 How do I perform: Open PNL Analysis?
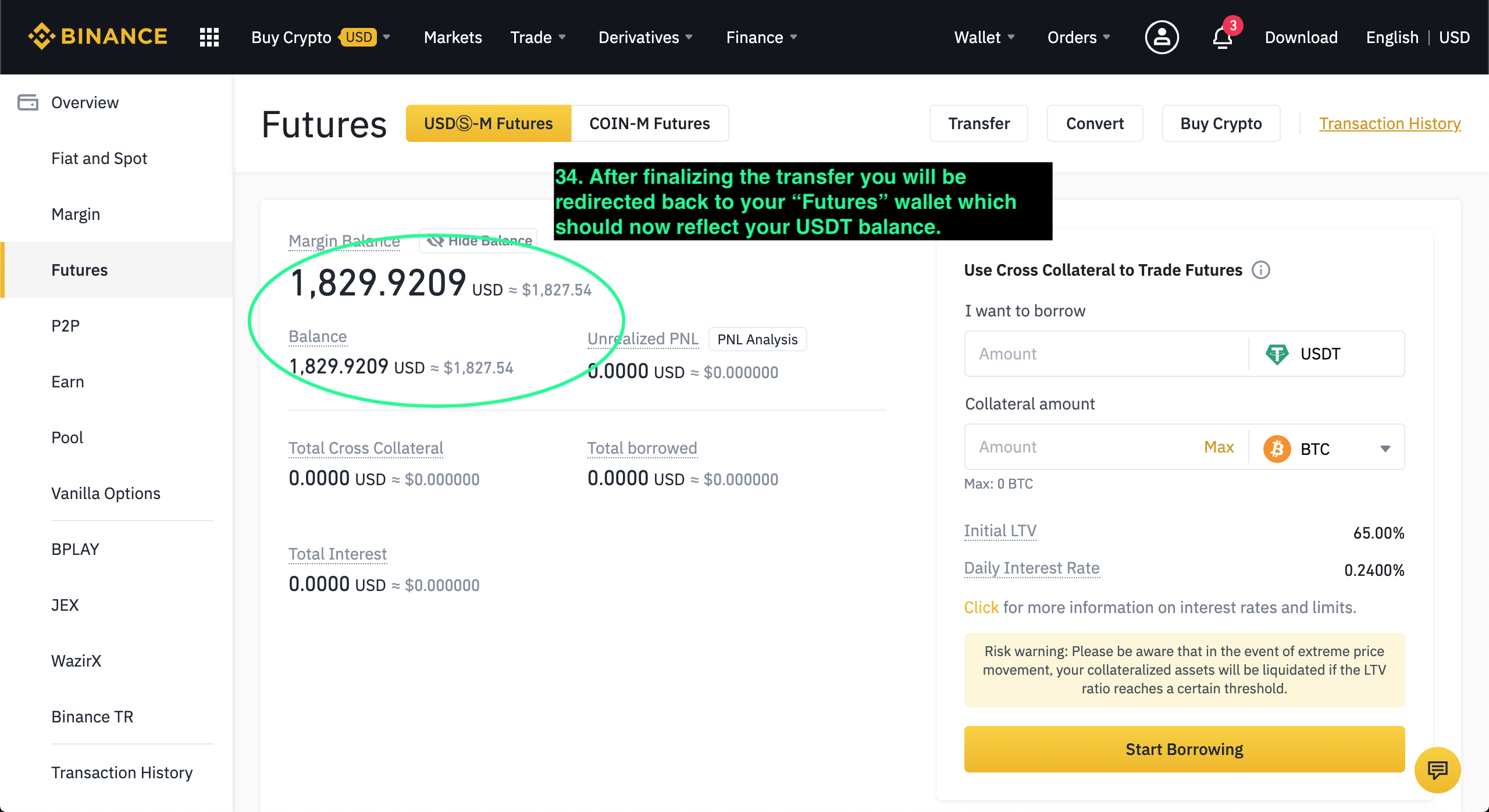tap(757, 339)
